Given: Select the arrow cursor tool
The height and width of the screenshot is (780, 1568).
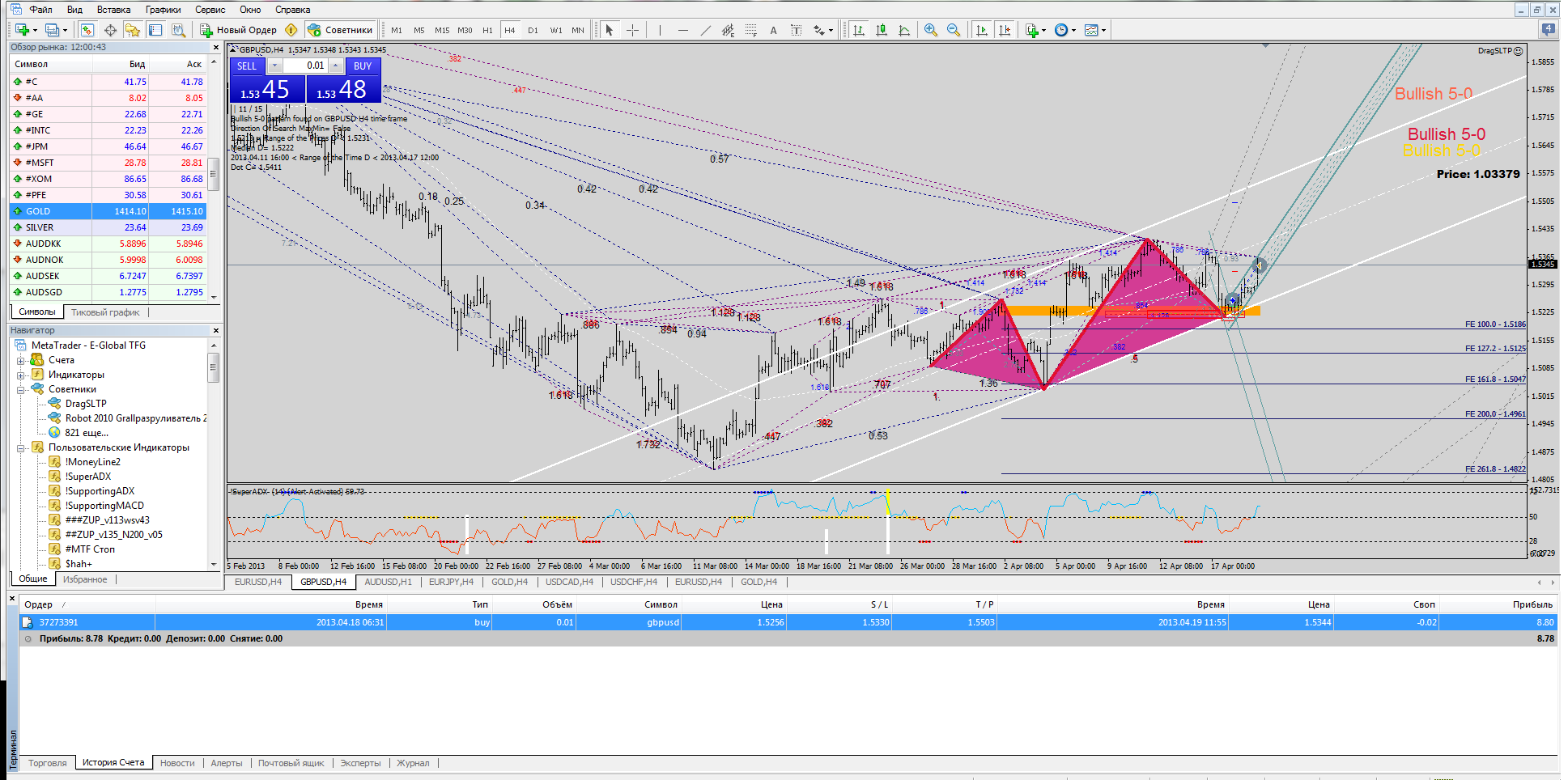Looking at the screenshot, I should (610, 30).
